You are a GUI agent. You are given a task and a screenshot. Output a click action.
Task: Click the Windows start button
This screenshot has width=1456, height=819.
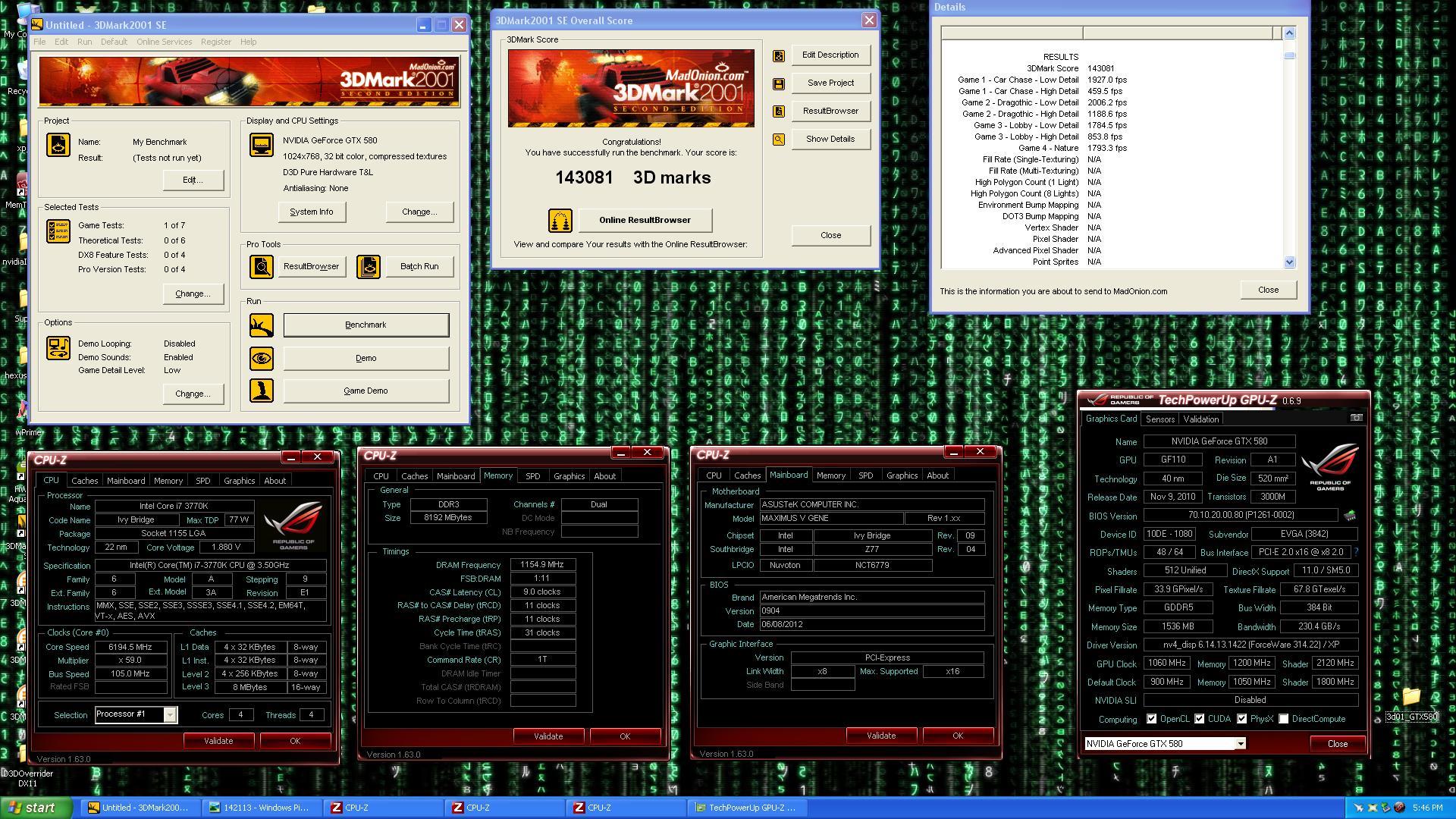point(36,808)
